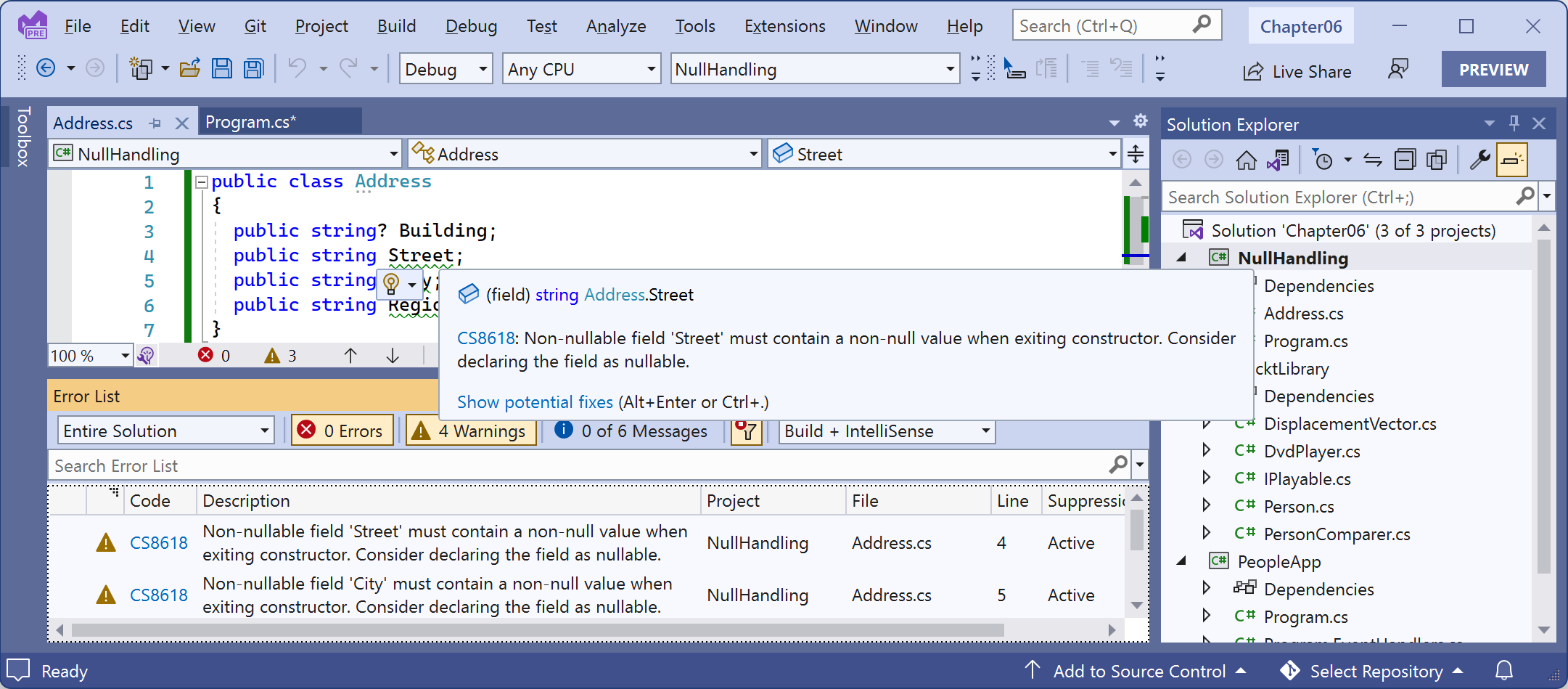Click the PREVIEW badge button

point(1493,70)
